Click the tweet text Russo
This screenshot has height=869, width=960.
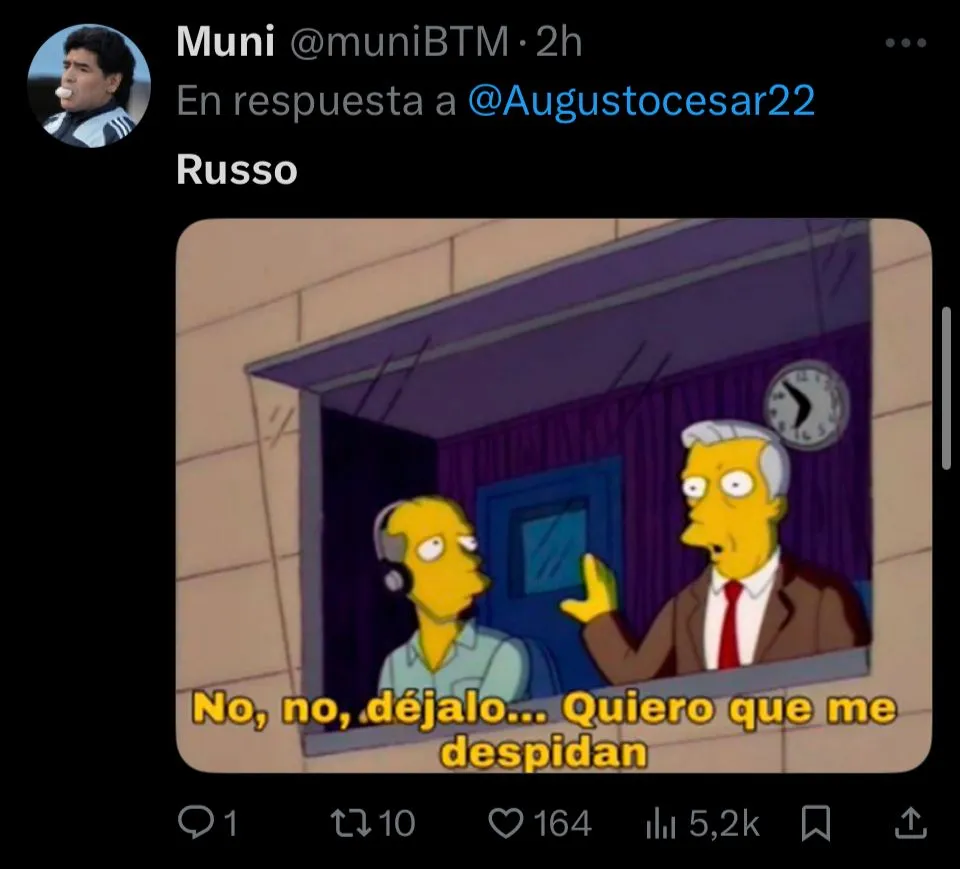[x=237, y=170]
